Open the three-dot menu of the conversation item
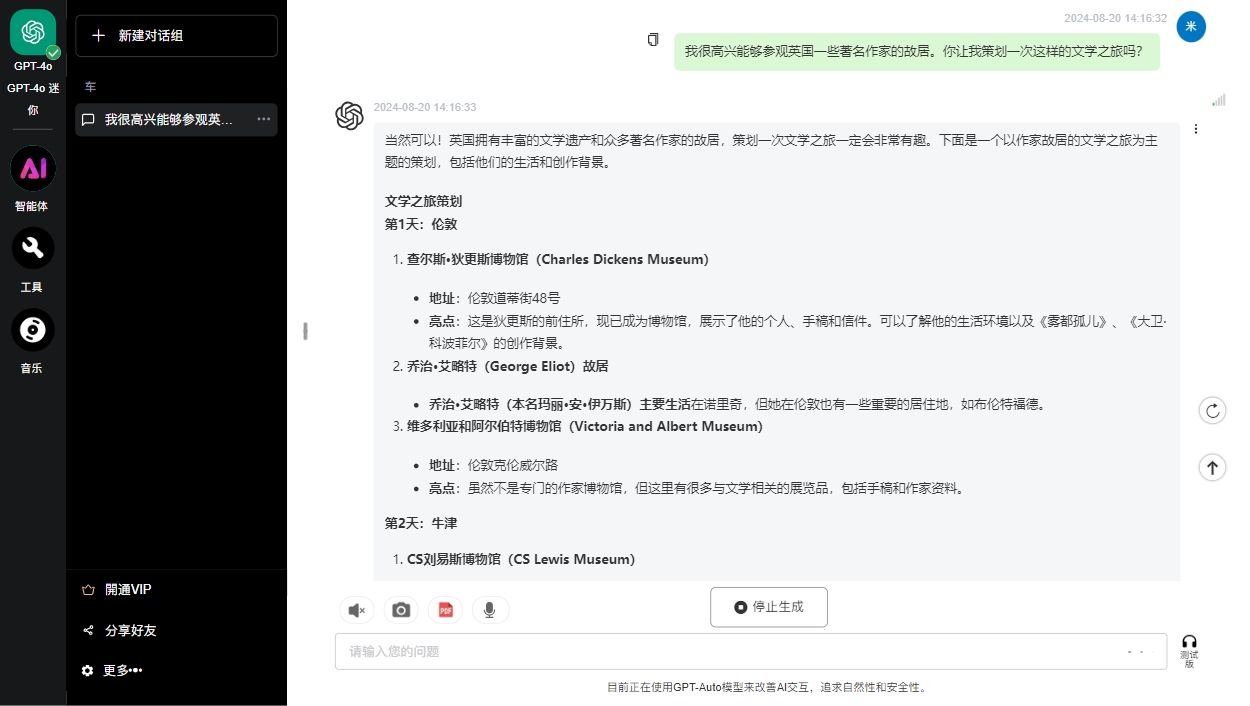 [x=264, y=120]
